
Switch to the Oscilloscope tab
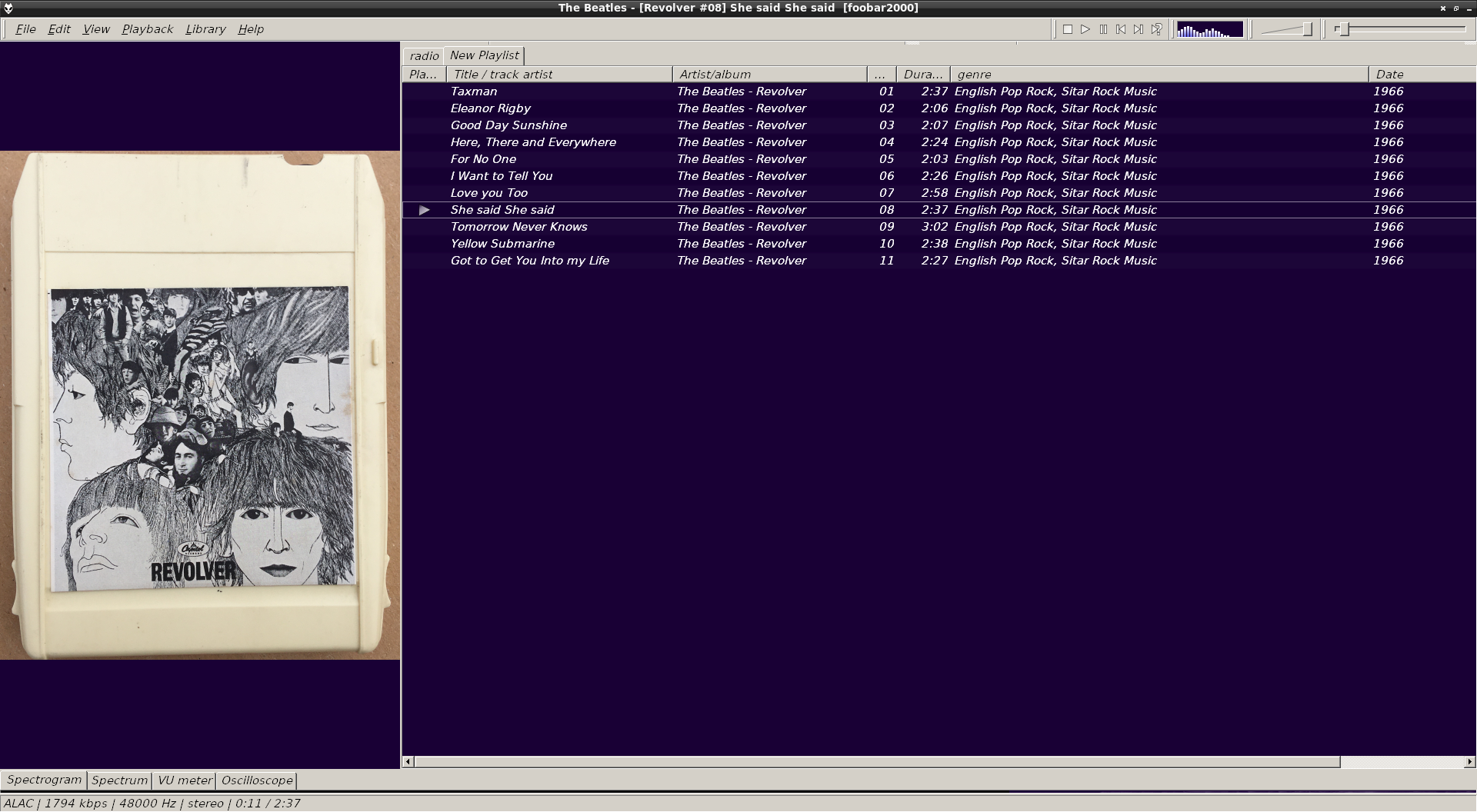257,780
